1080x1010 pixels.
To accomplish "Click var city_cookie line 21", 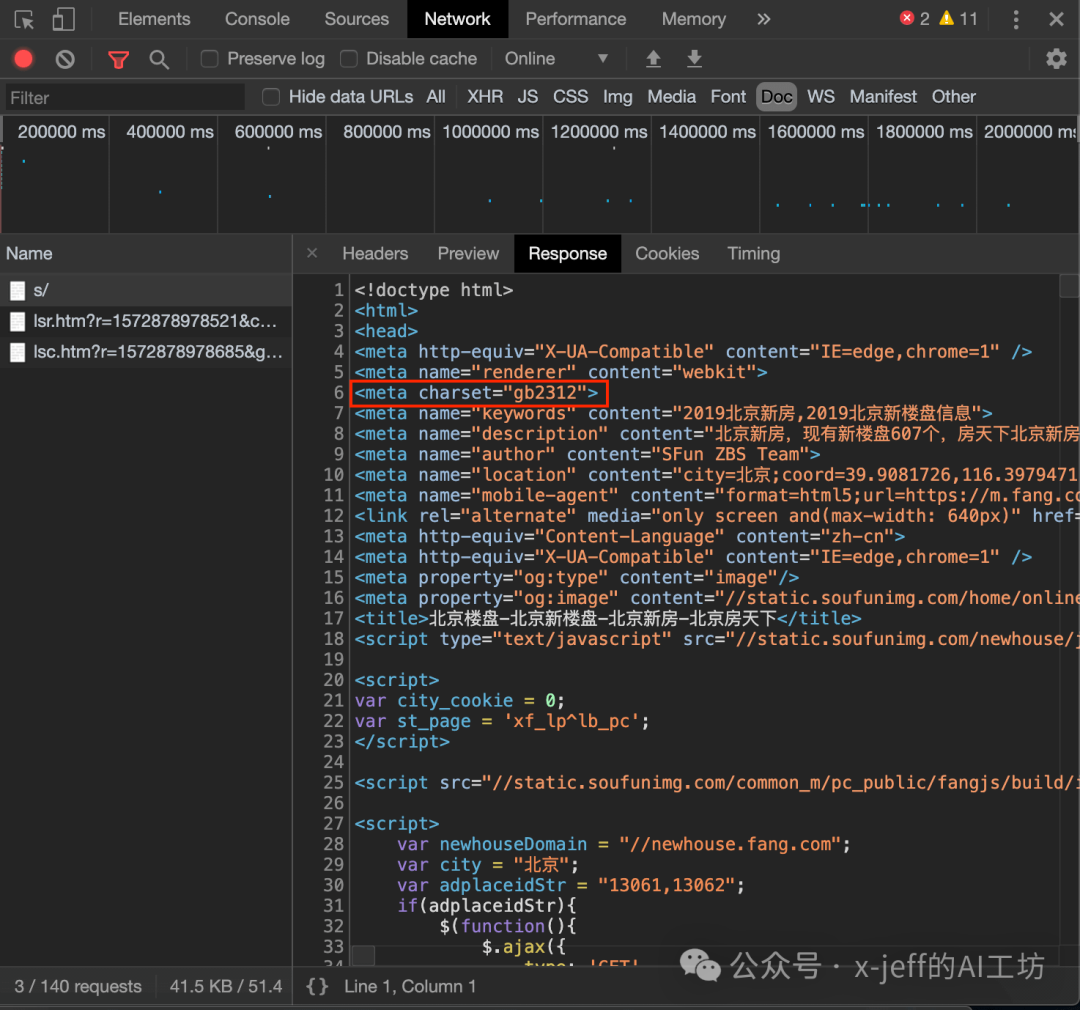I will coord(459,701).
